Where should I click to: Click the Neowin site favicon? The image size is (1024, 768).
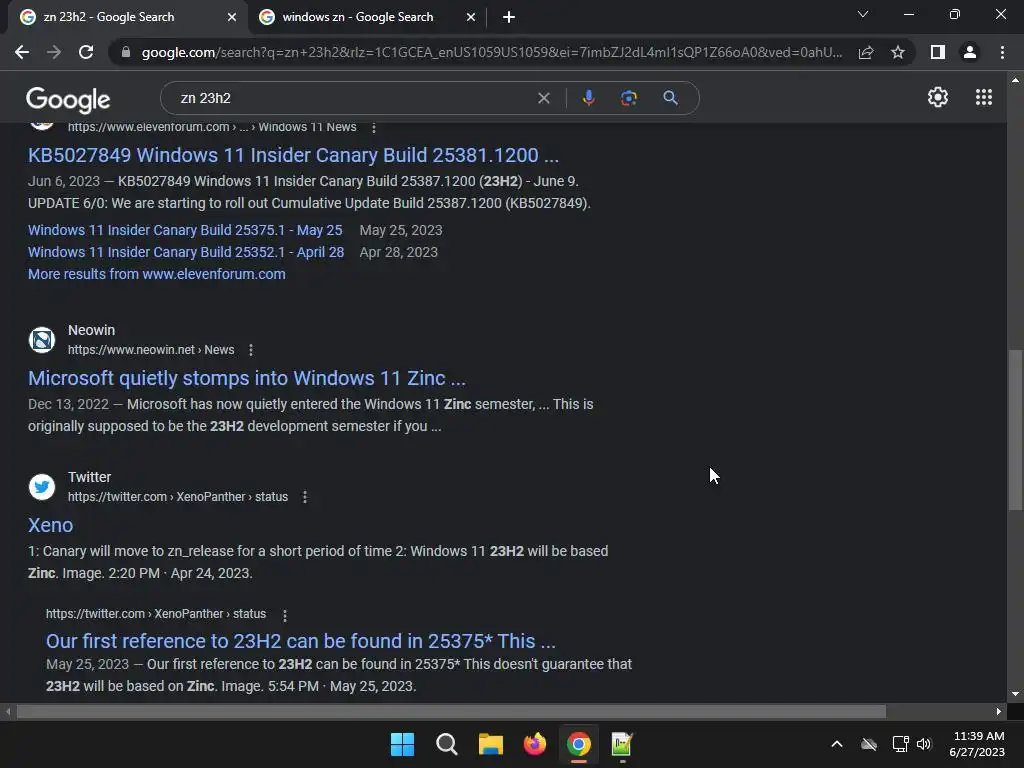click(x=42, y=340)
